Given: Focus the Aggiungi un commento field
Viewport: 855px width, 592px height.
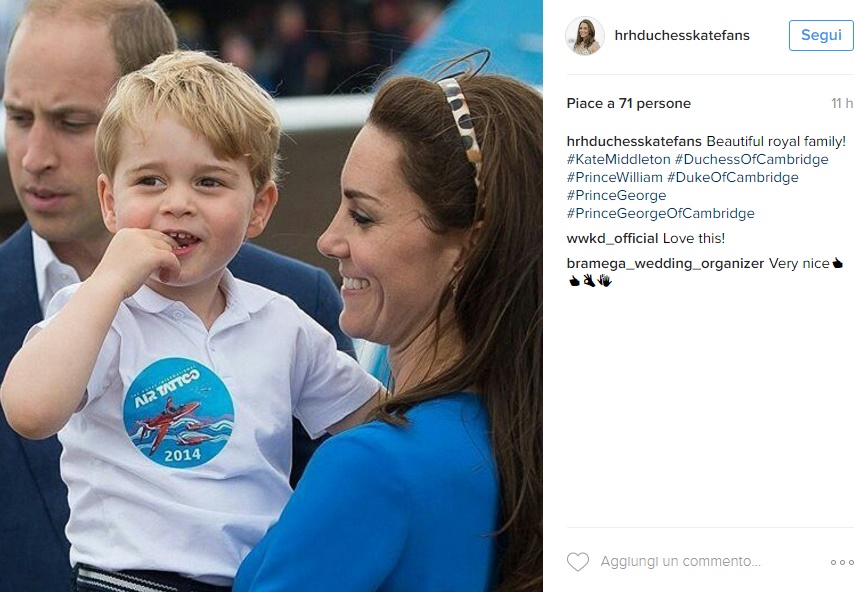Looking at the screenshot, I should (x=681, y=561).
